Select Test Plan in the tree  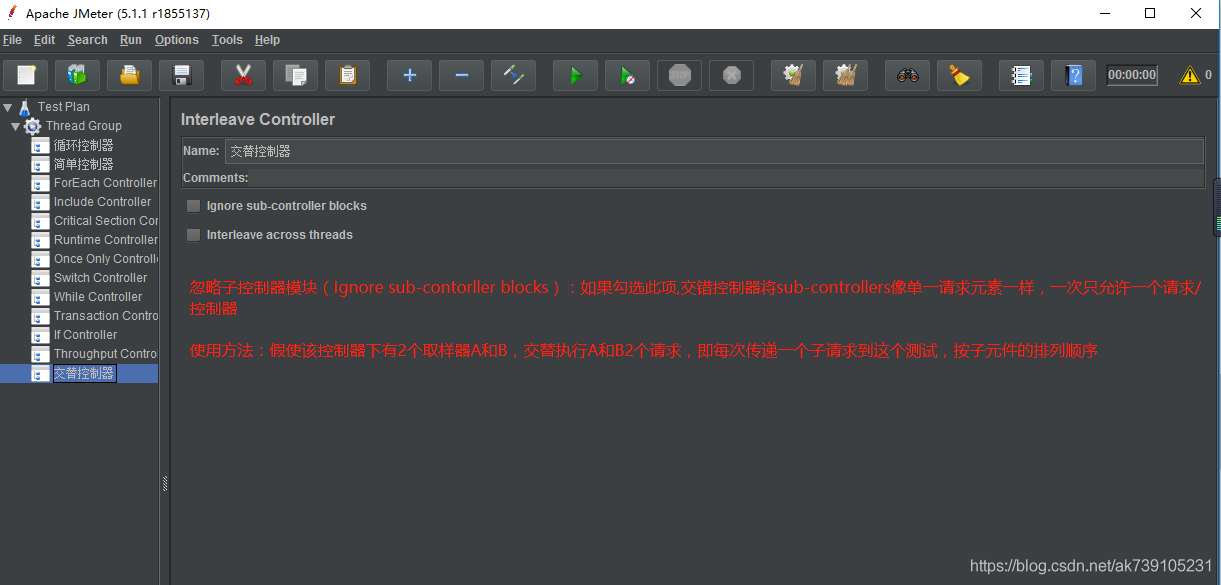tap(63, 107)
